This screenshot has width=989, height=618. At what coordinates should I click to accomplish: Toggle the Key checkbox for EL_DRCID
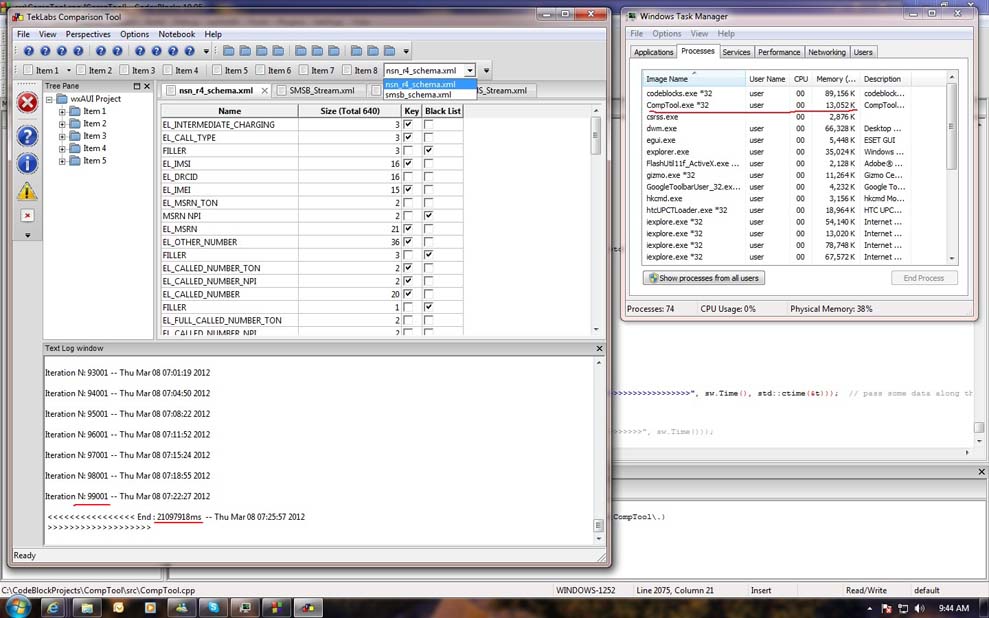[408, 177]
